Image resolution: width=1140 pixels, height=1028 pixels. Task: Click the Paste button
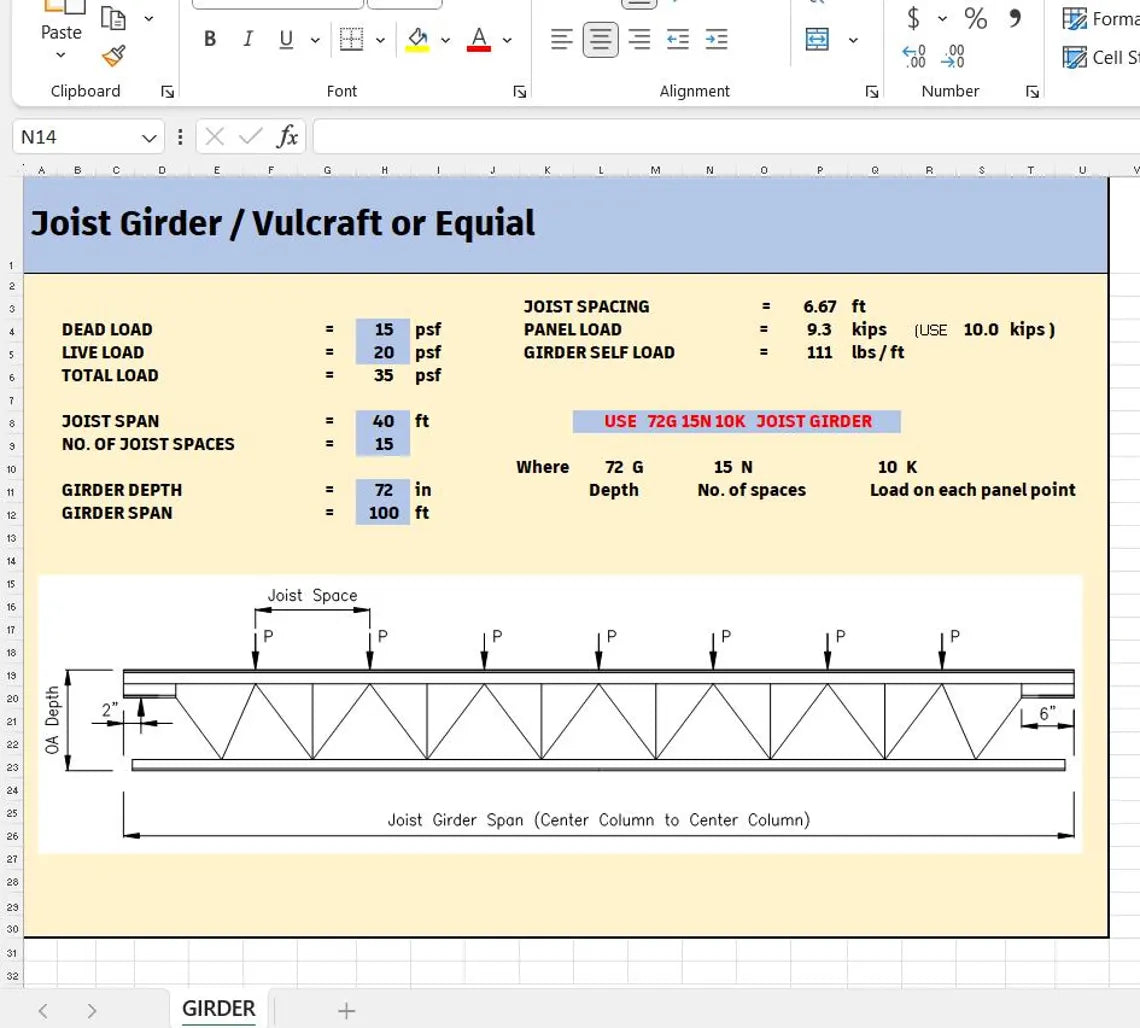coord(62,22)
